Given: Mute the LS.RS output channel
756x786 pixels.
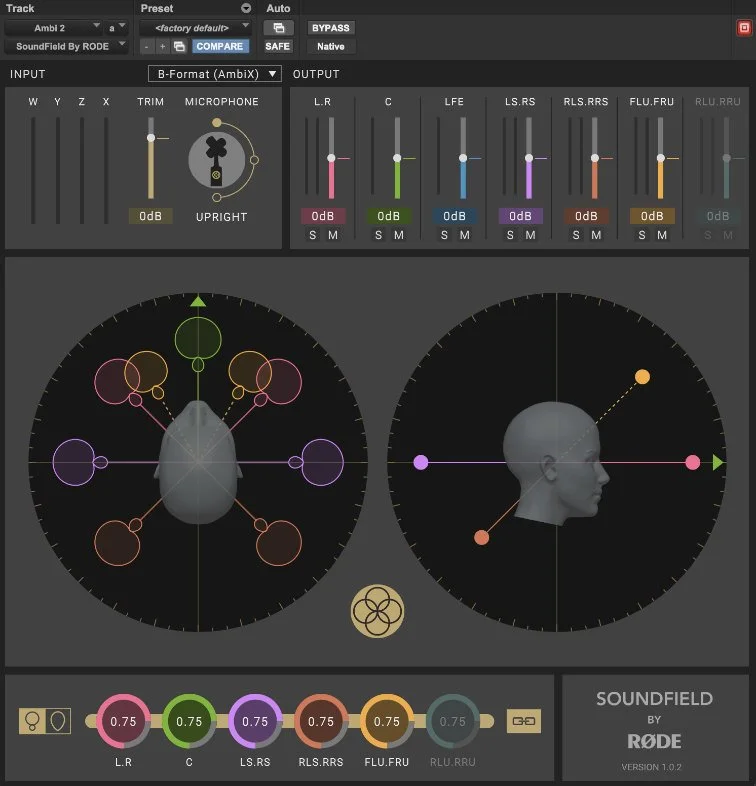Looking at the screenshot, I should click(530, 235).
